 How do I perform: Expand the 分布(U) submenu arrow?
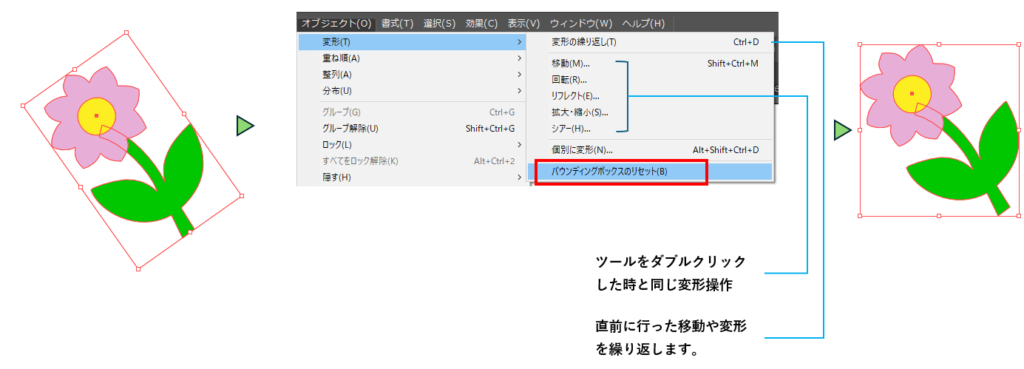pos(520,90)
